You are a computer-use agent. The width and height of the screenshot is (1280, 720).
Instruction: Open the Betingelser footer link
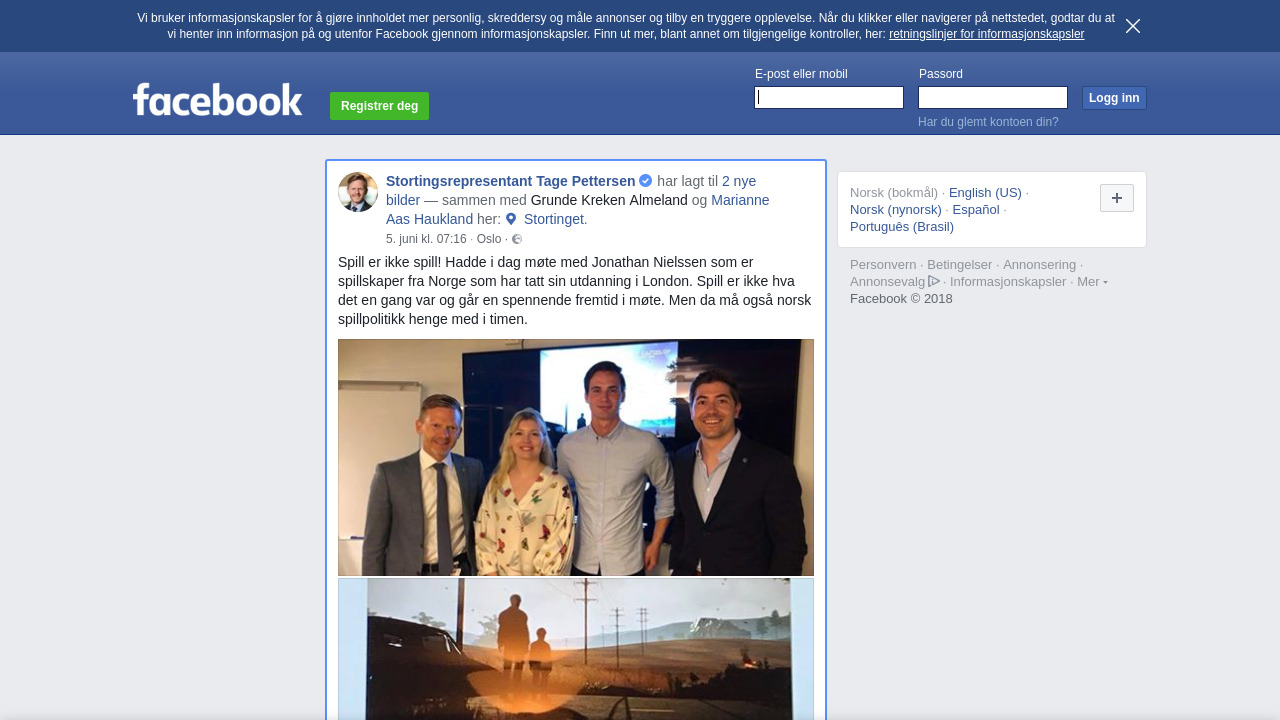(959, 264)
